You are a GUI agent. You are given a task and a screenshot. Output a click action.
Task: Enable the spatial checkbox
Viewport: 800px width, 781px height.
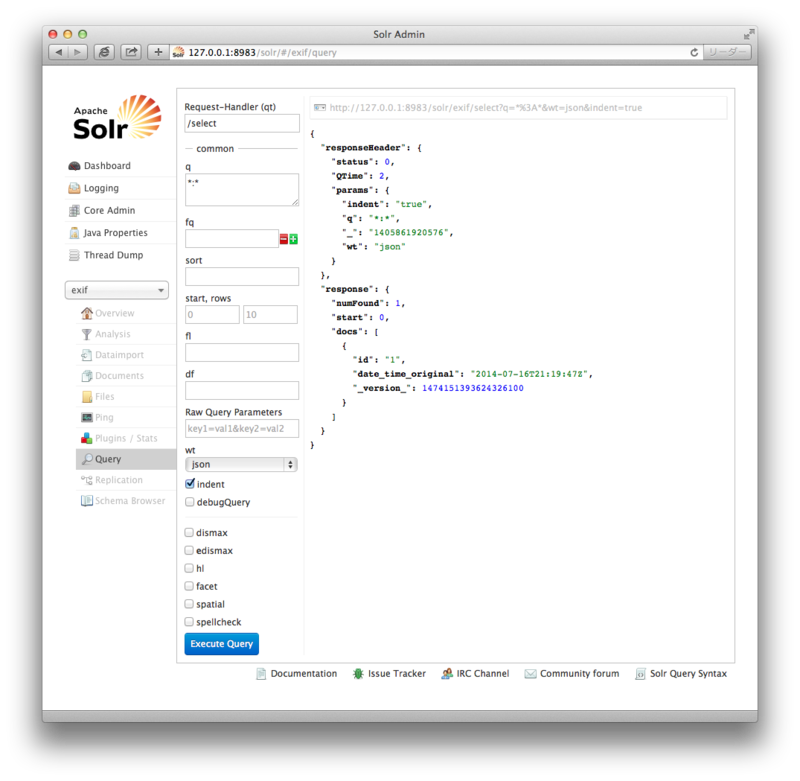[189, 604]
